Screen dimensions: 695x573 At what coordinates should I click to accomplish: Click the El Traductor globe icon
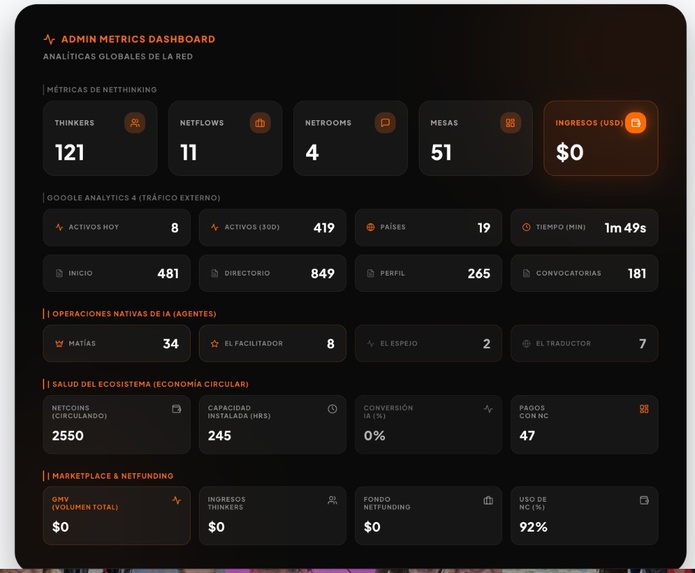coord(526,344)
